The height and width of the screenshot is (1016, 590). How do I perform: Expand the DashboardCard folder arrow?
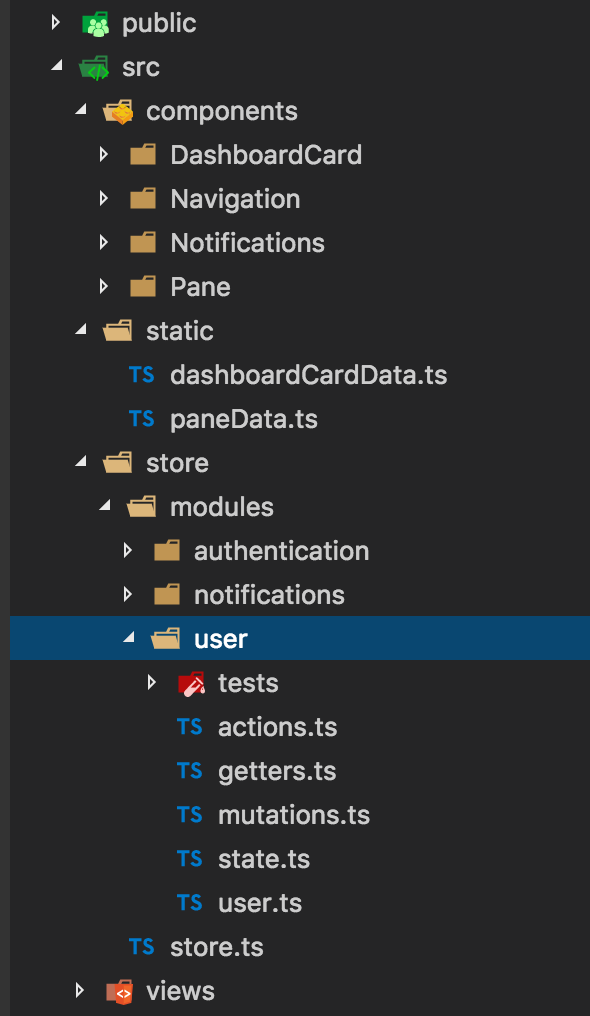(104, 155)
